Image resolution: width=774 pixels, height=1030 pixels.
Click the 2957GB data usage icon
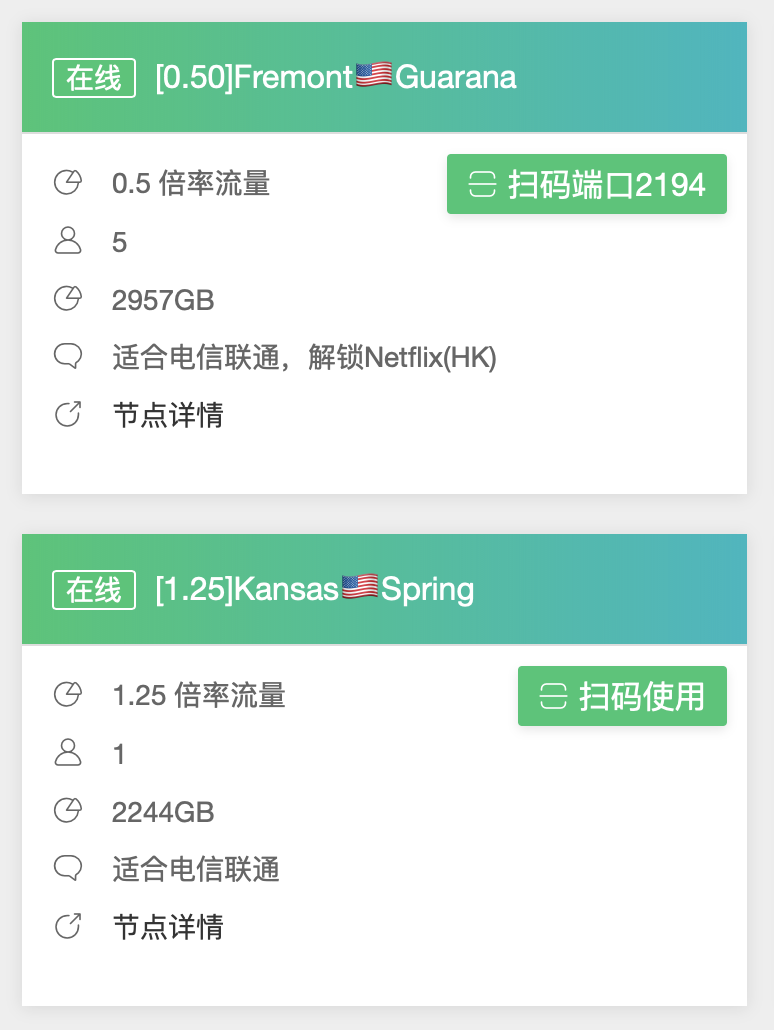67,299
